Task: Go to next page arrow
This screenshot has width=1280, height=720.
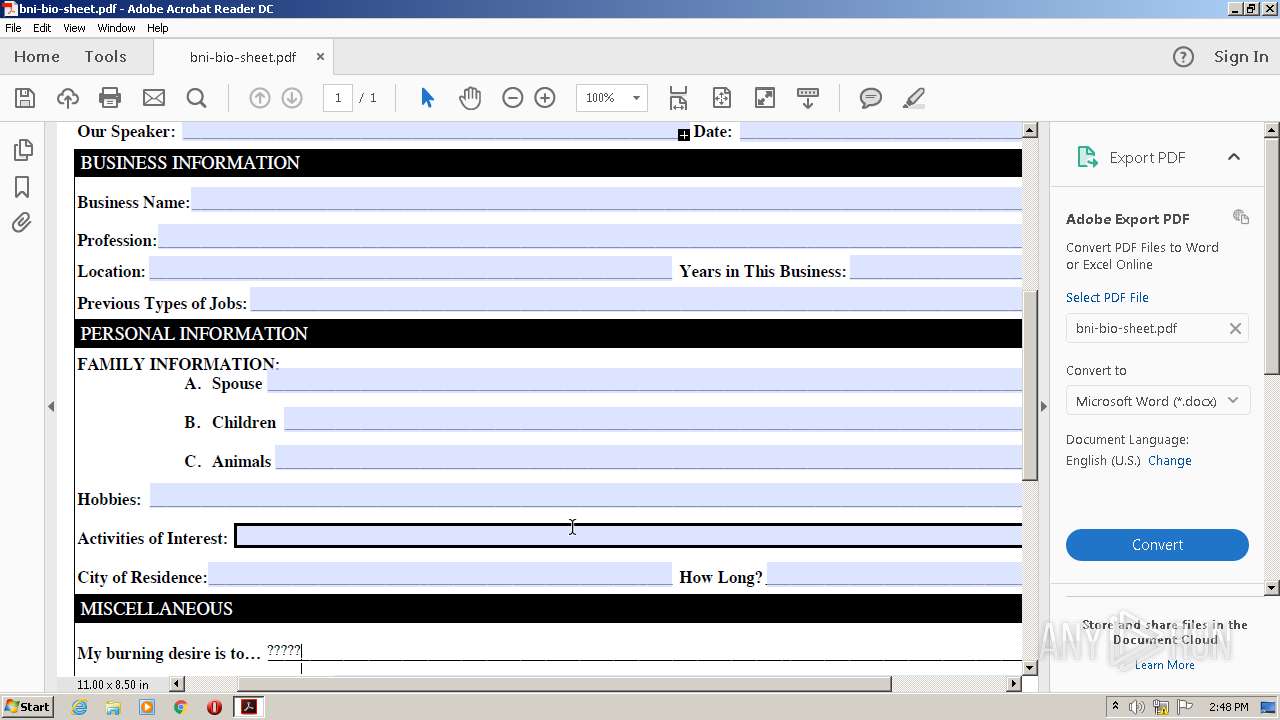Action: (x=292, y=98)
